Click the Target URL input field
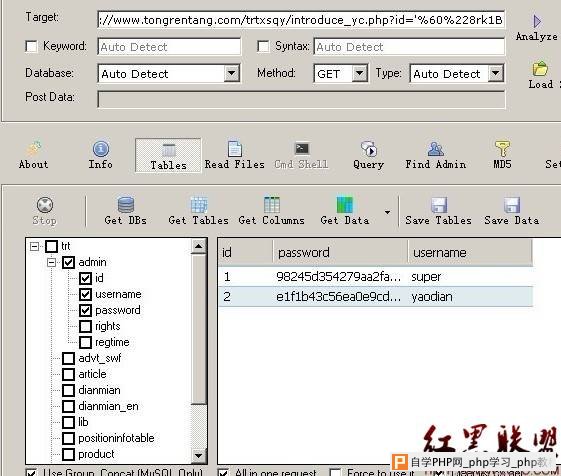561x476 pixels. click(x=301, y=20)
